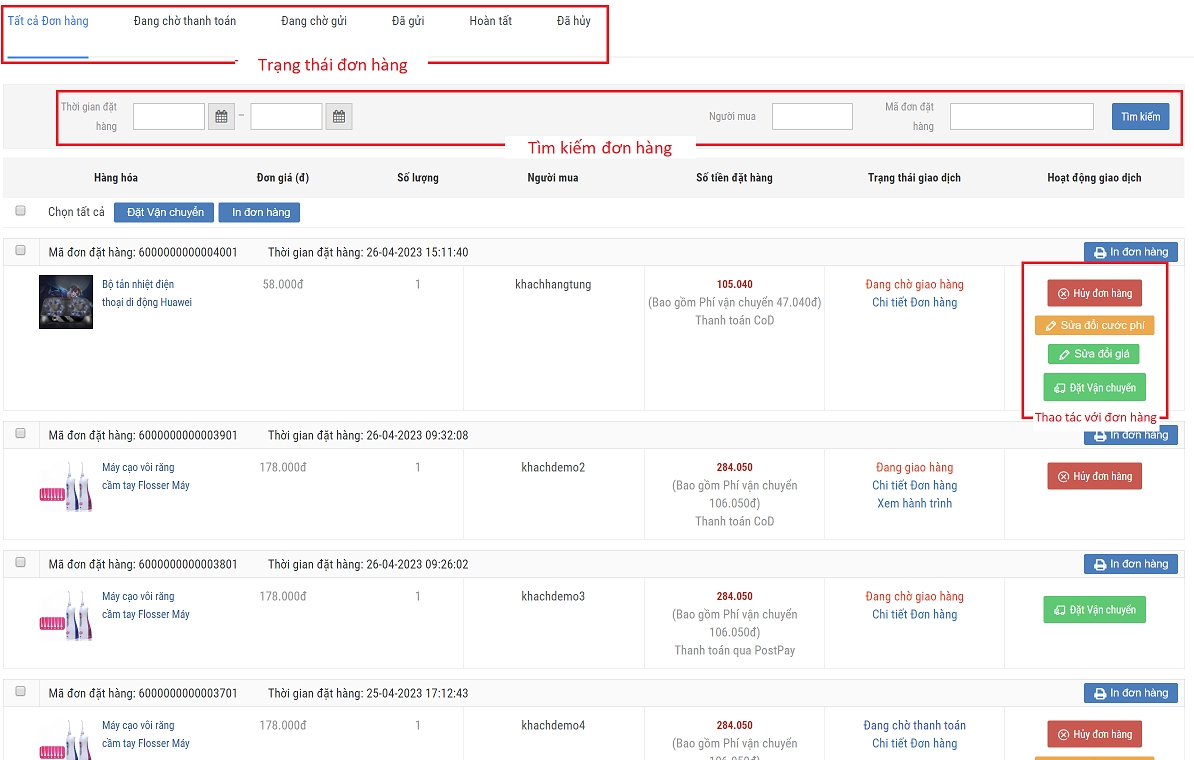The height and width of the screenshot is (760, 1194).
Task: Open Xem hành trình for the khachdemo2 order
Action: [x=914, y=503]
